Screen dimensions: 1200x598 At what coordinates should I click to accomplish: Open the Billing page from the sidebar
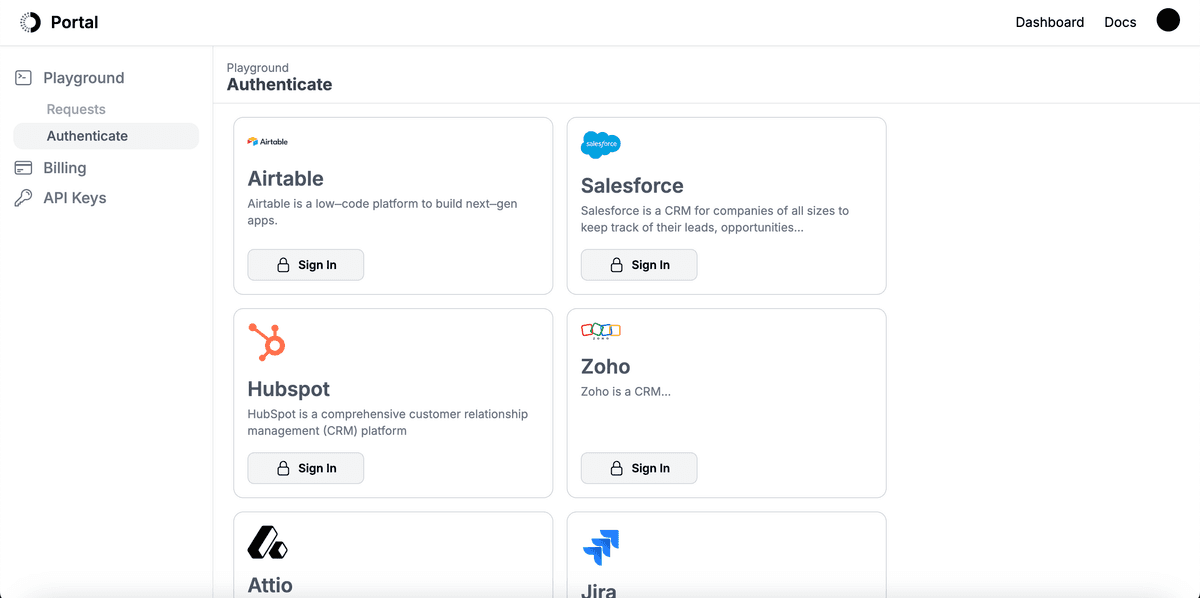tap(63, 167)
